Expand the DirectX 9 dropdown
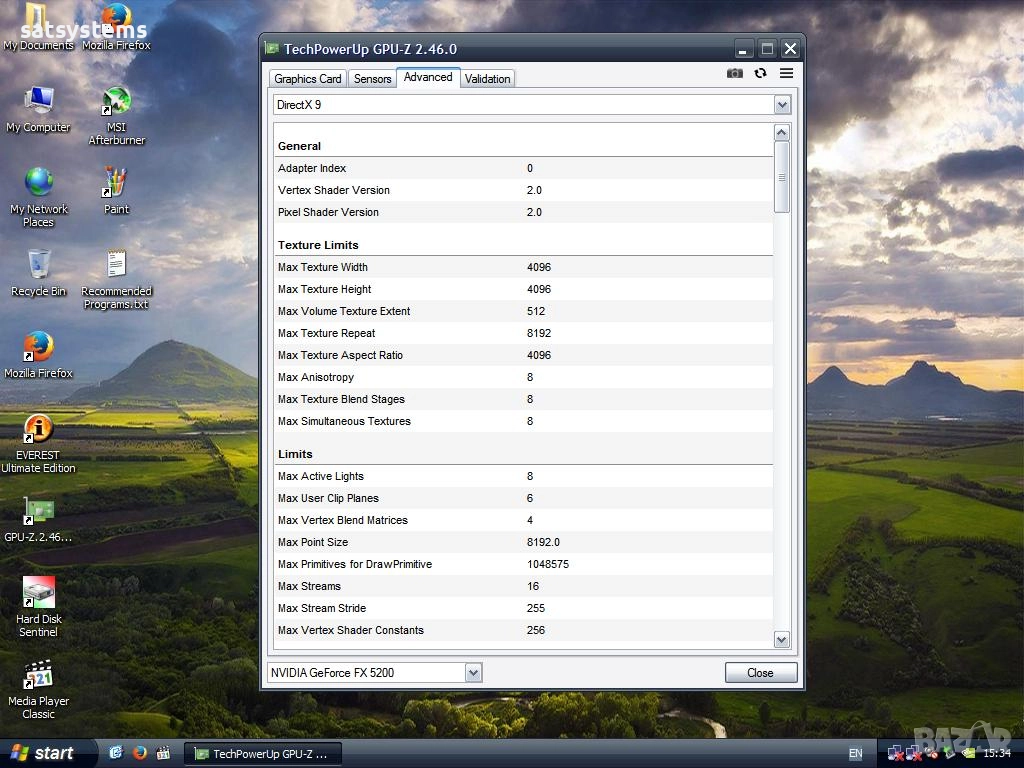This screenshot has width=1024, height=768. click(782, 105)
